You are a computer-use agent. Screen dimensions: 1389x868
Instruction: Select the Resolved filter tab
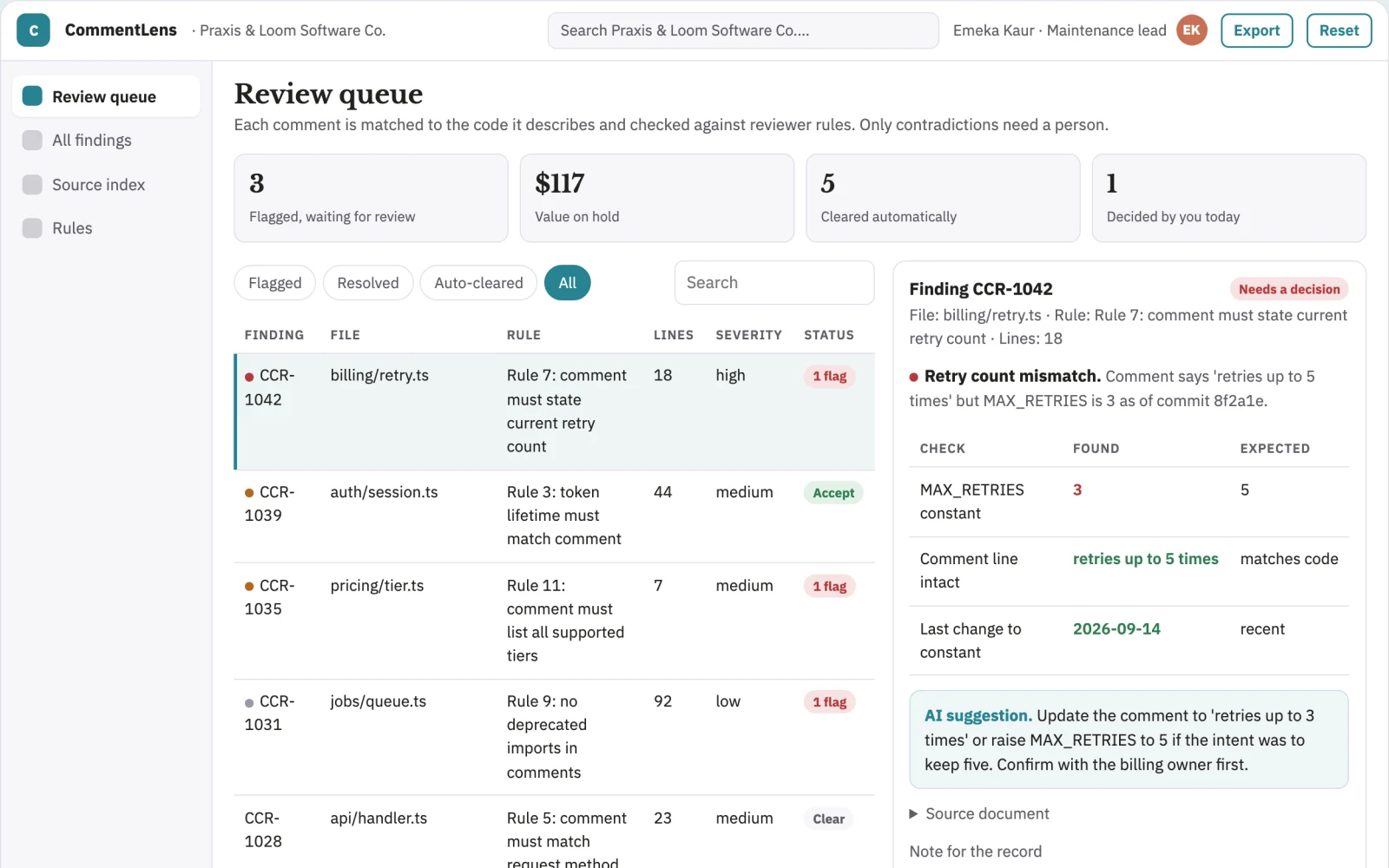(368, 283)
